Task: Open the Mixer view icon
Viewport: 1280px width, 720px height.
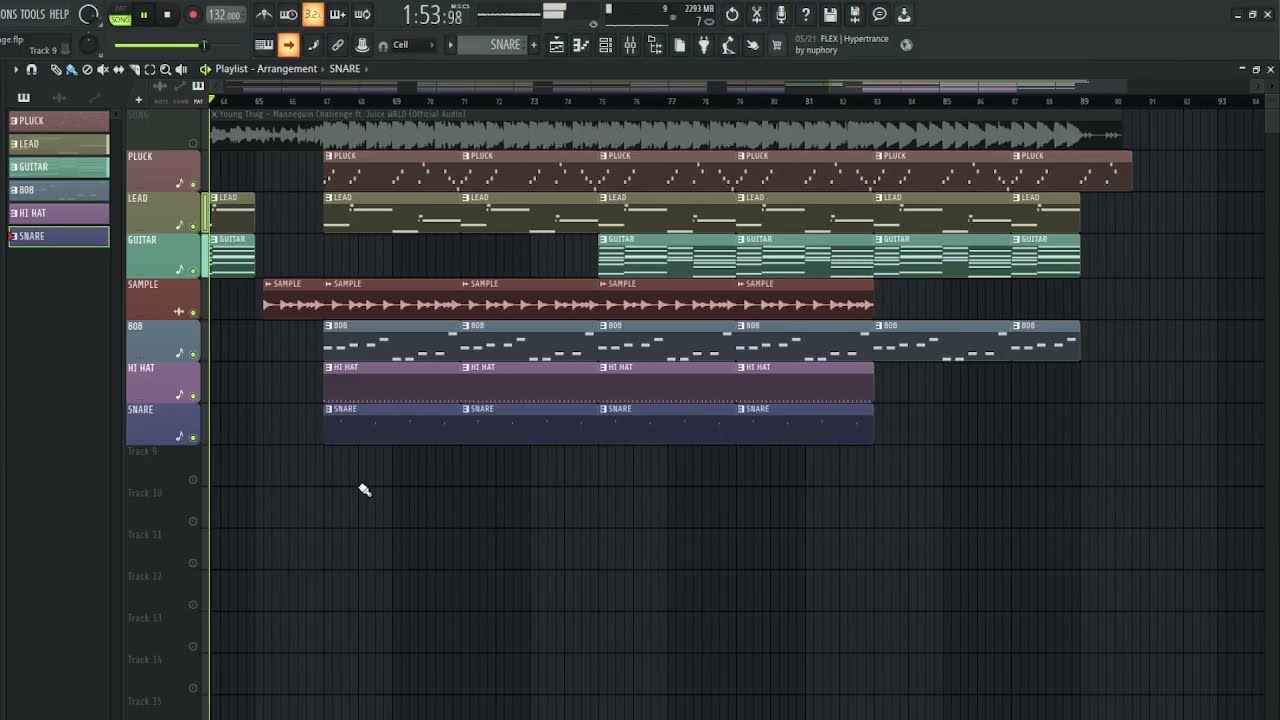Action: pyautogui.click(x=630, y=45)
